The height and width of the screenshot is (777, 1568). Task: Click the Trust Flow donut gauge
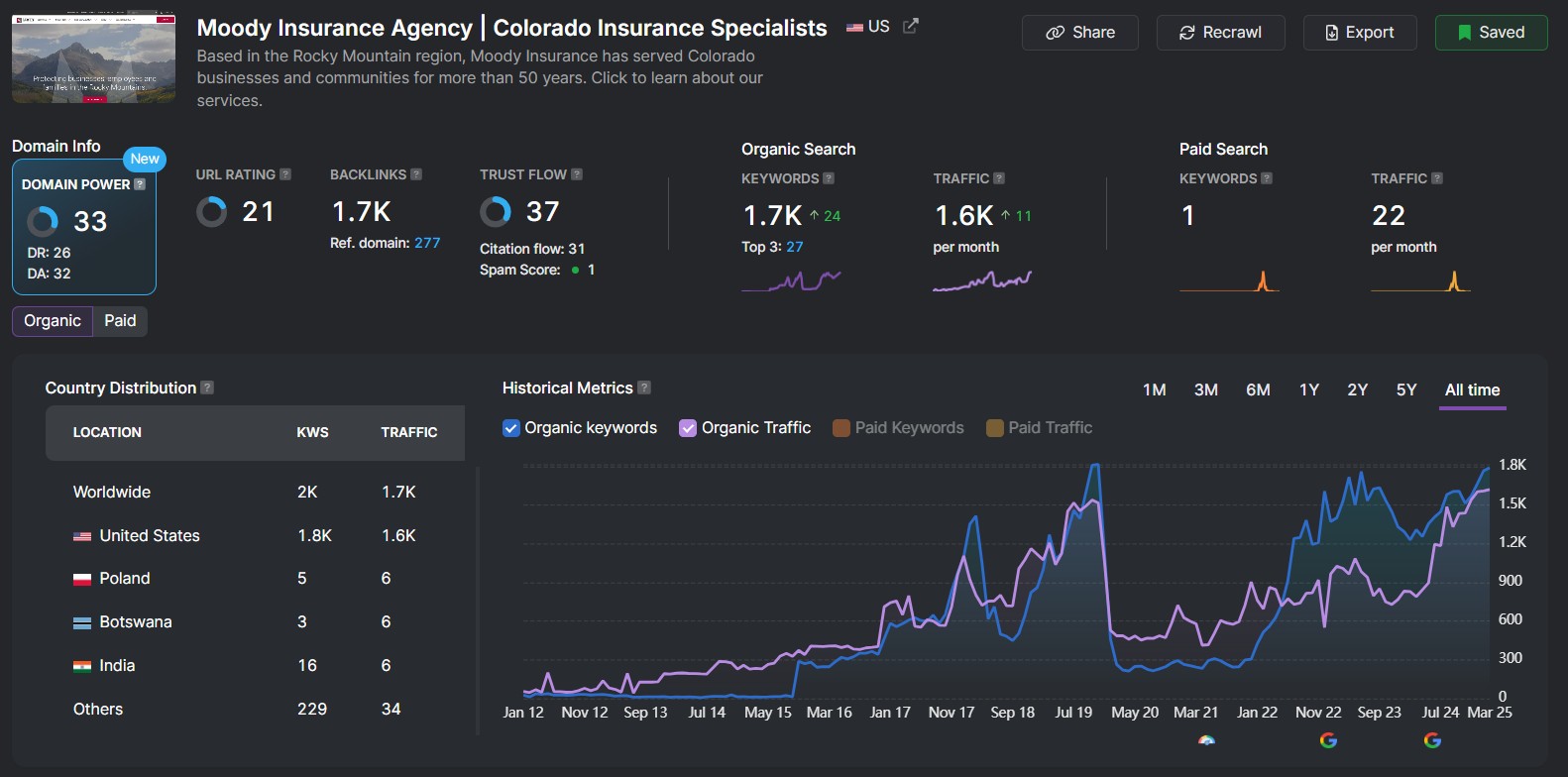496,211
